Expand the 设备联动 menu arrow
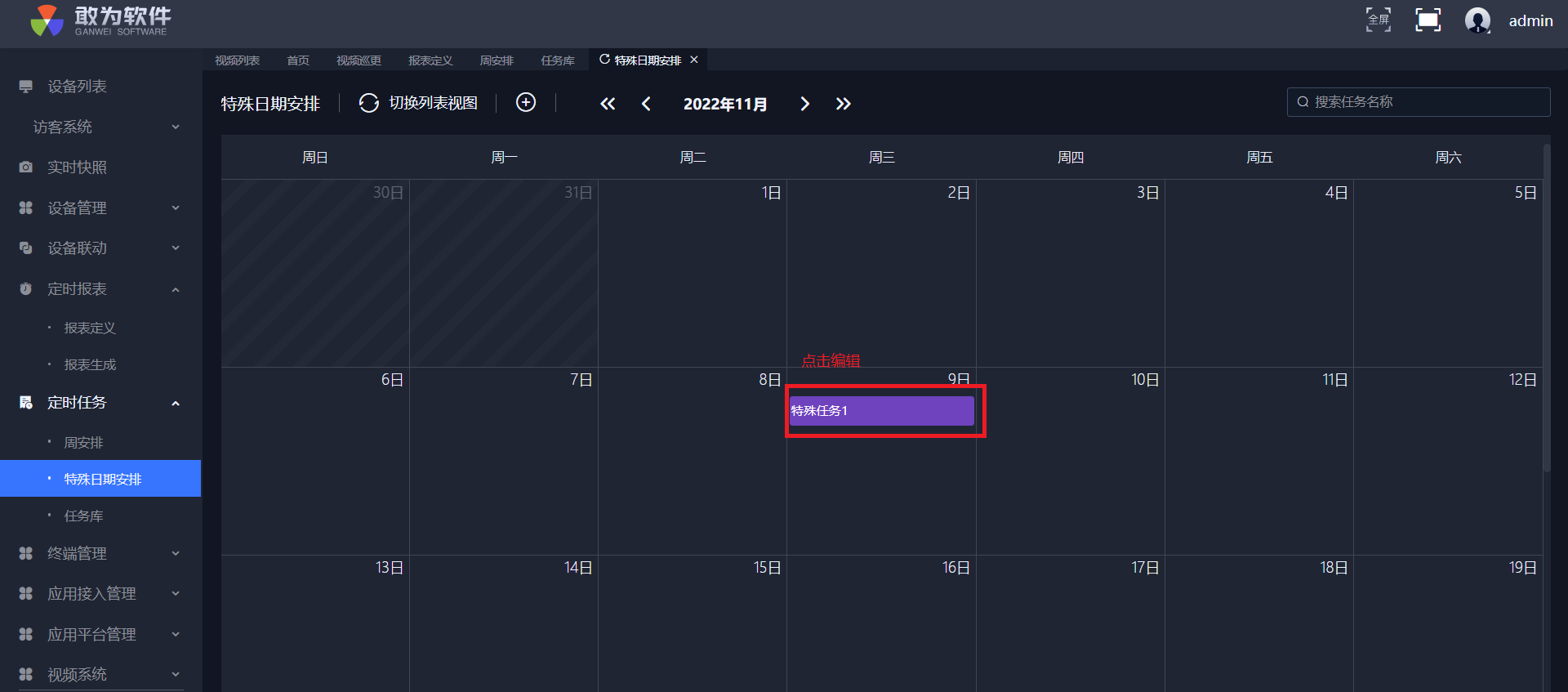This screenshot has width=1568, height=692. (x=176, y=248)
